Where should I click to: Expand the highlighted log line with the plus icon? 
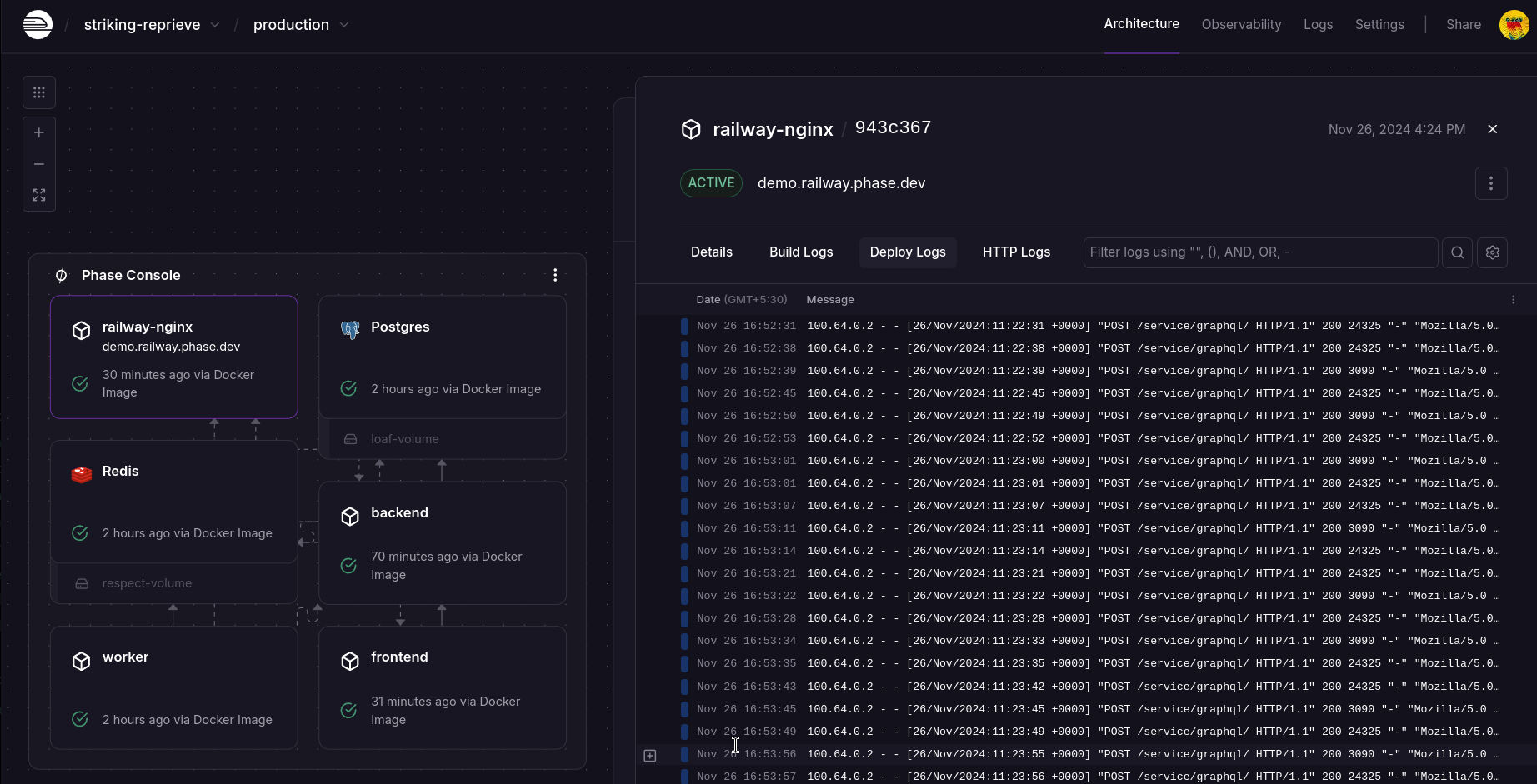coord(650,755)
